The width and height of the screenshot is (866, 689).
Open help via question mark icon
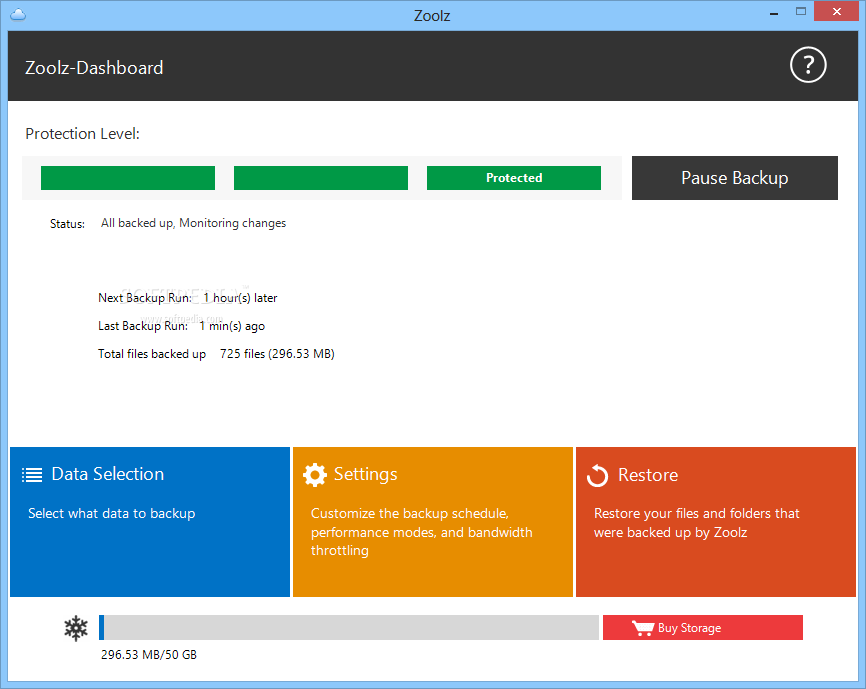tap(807, 65)
